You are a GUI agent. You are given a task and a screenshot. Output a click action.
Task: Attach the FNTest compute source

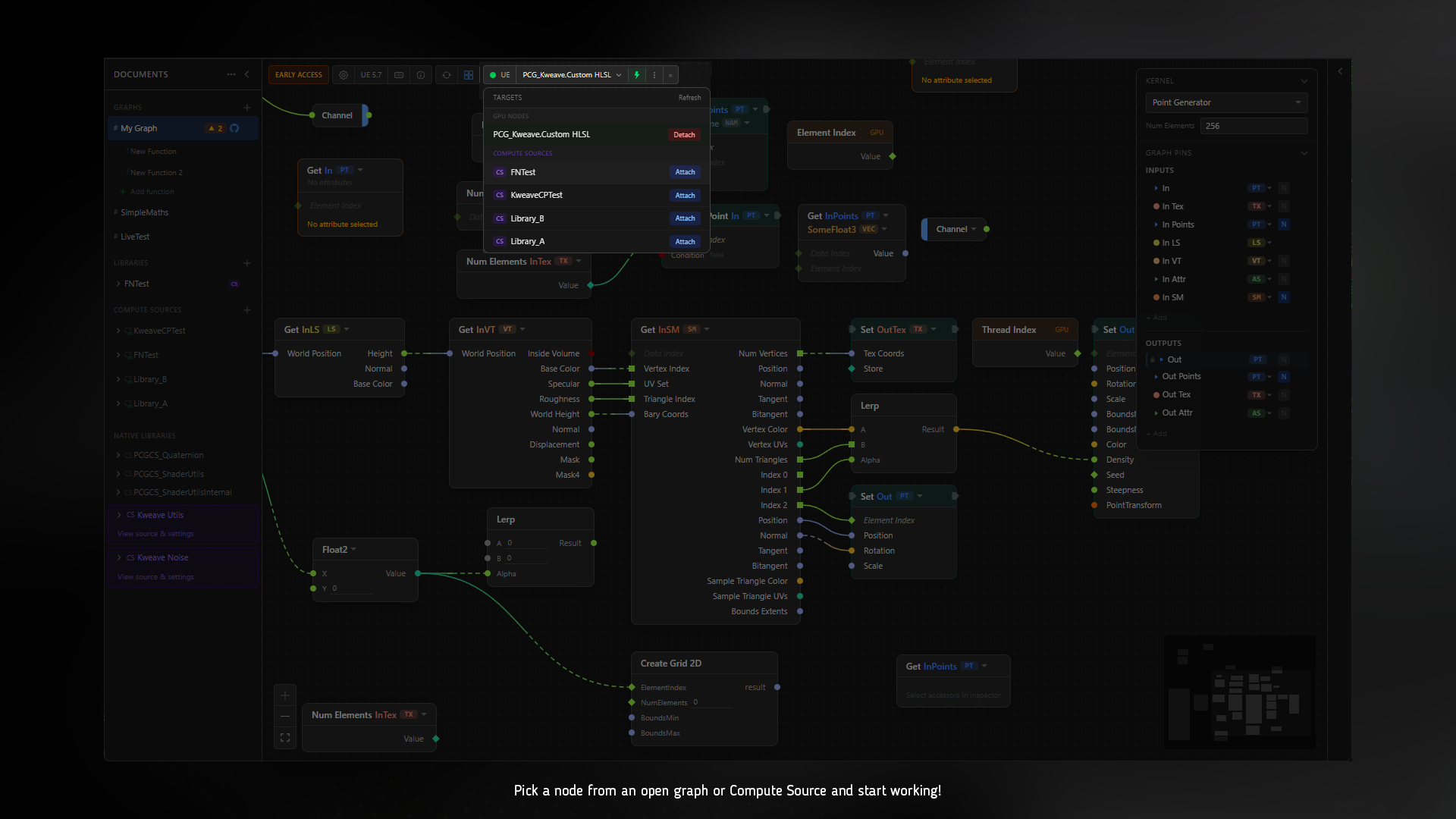pos(685,172)
